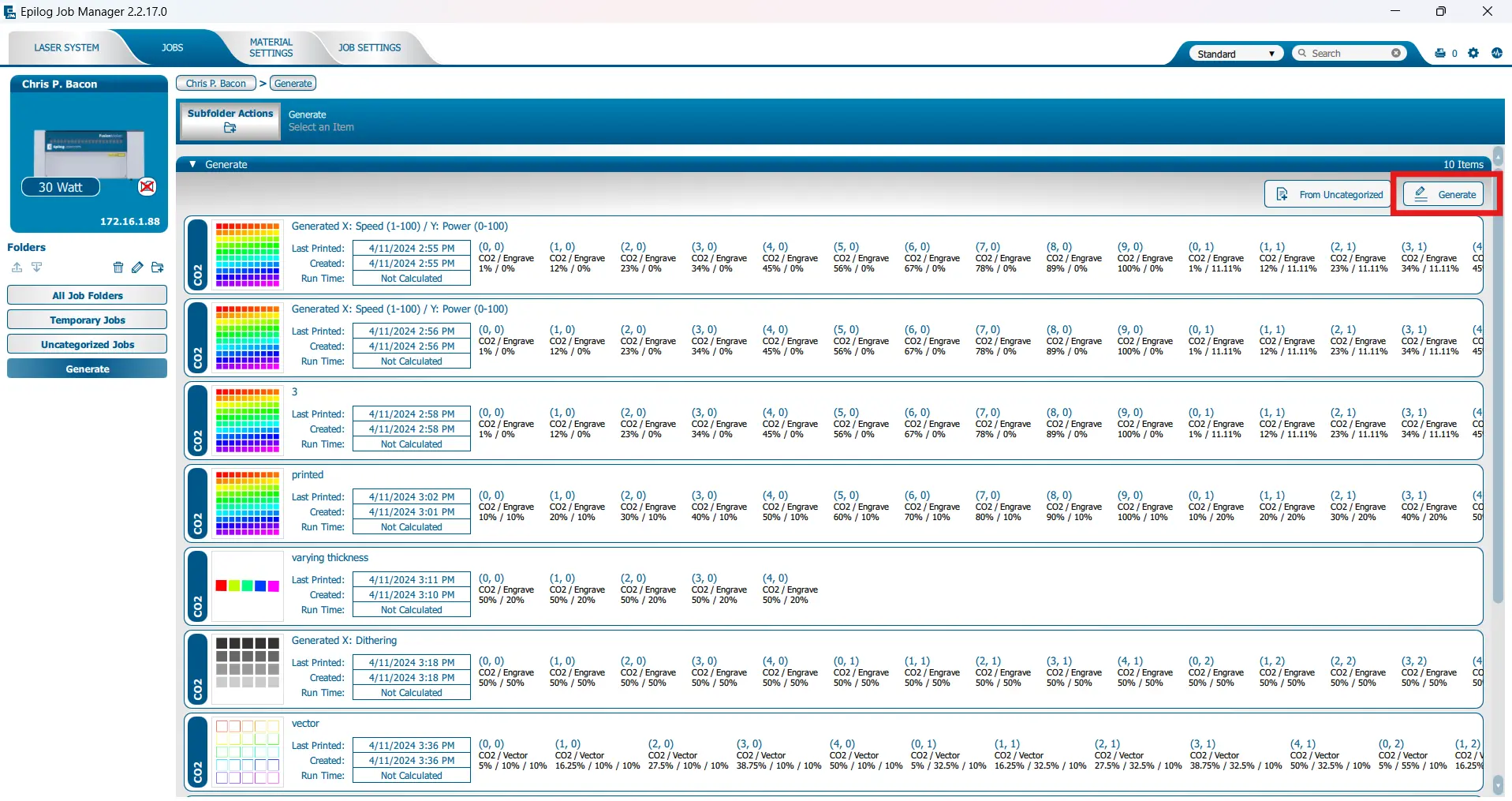The height and width of the screenshot is (801, 1512).
Task: Click the print queue count '0'
Action: click(x=1454, y=54)
